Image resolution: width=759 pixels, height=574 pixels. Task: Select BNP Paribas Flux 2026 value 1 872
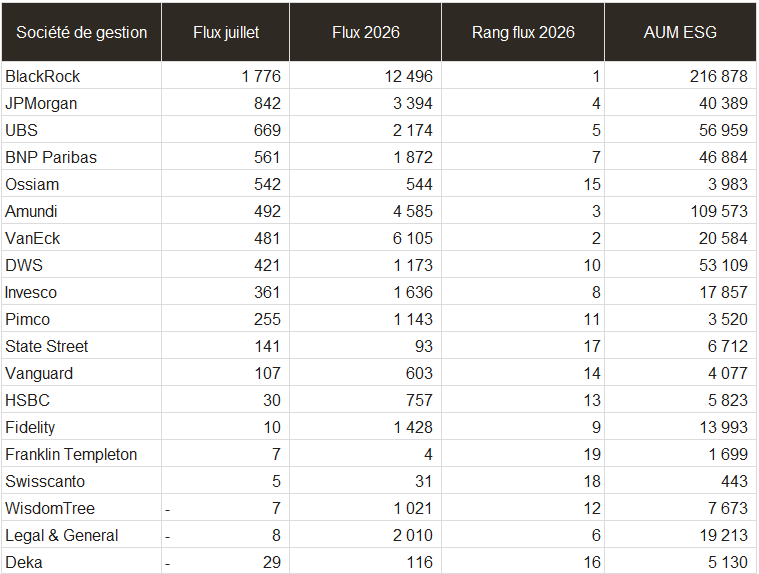tap(413, 157)
